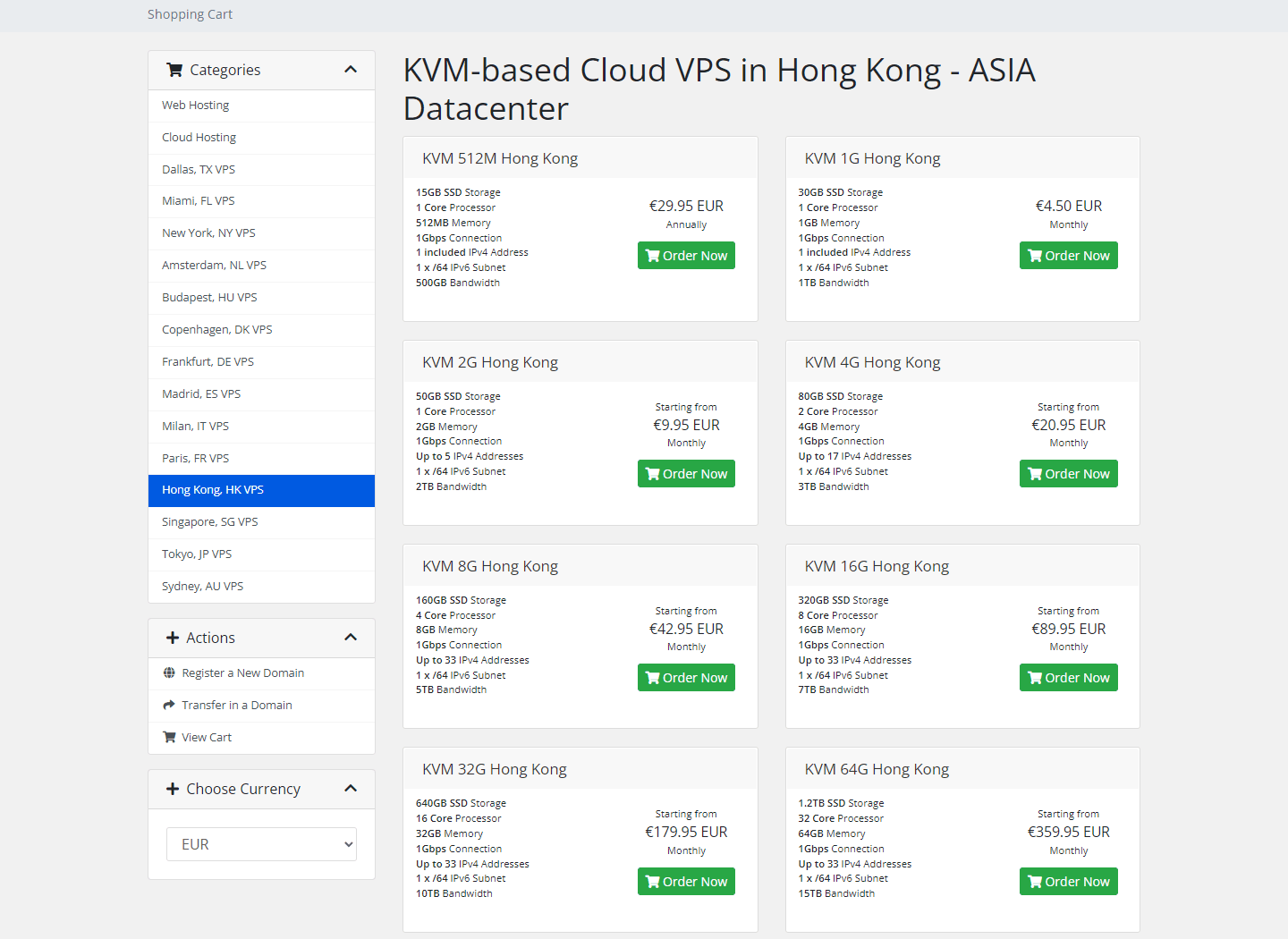
Task: Click the Categories panel heading
Action: [x=261, y=70]
